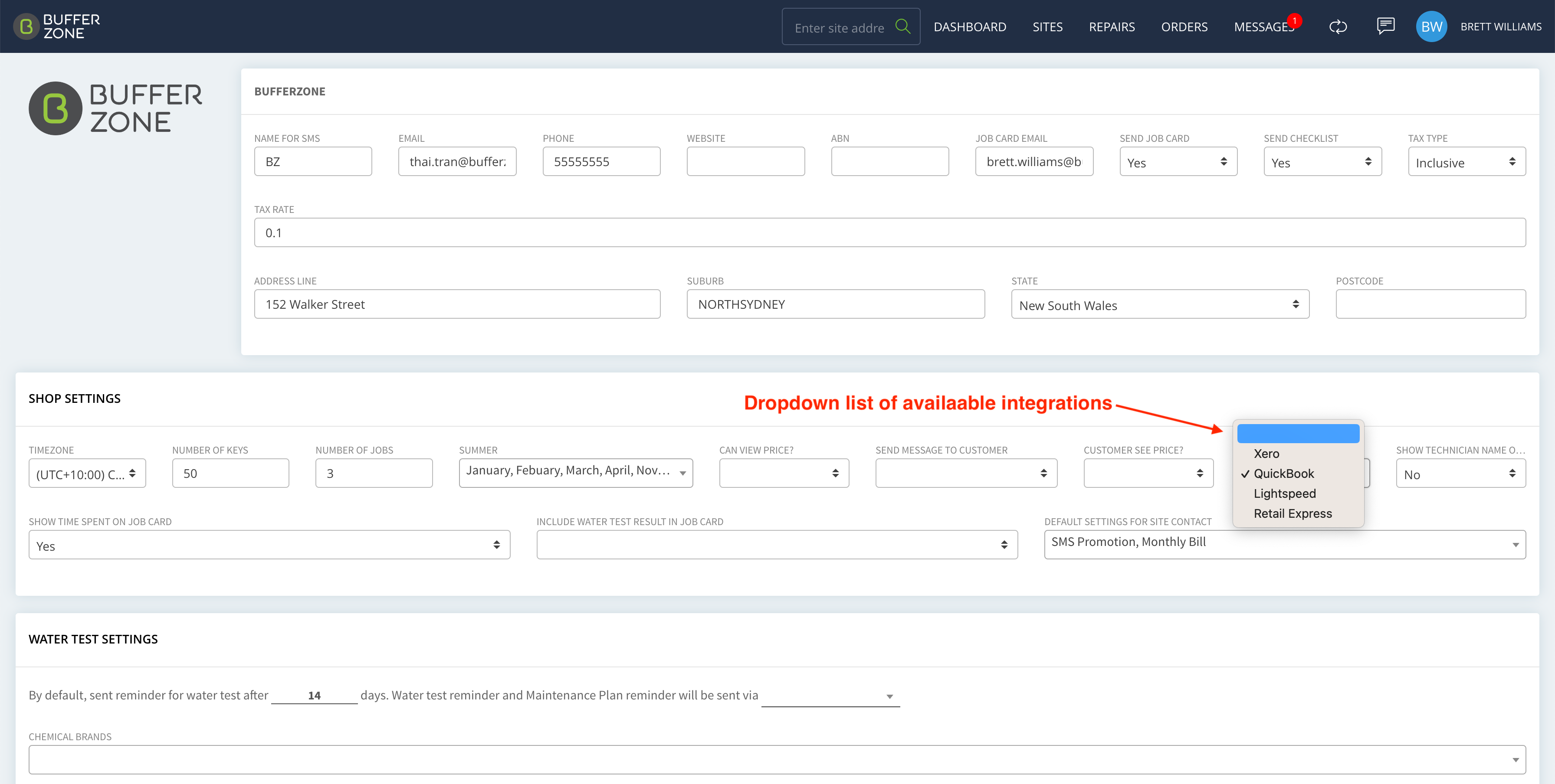1555x784 pixels.
Task: Click the Postcode input field
Action: pyautogui.click(x=1430, y=304)
